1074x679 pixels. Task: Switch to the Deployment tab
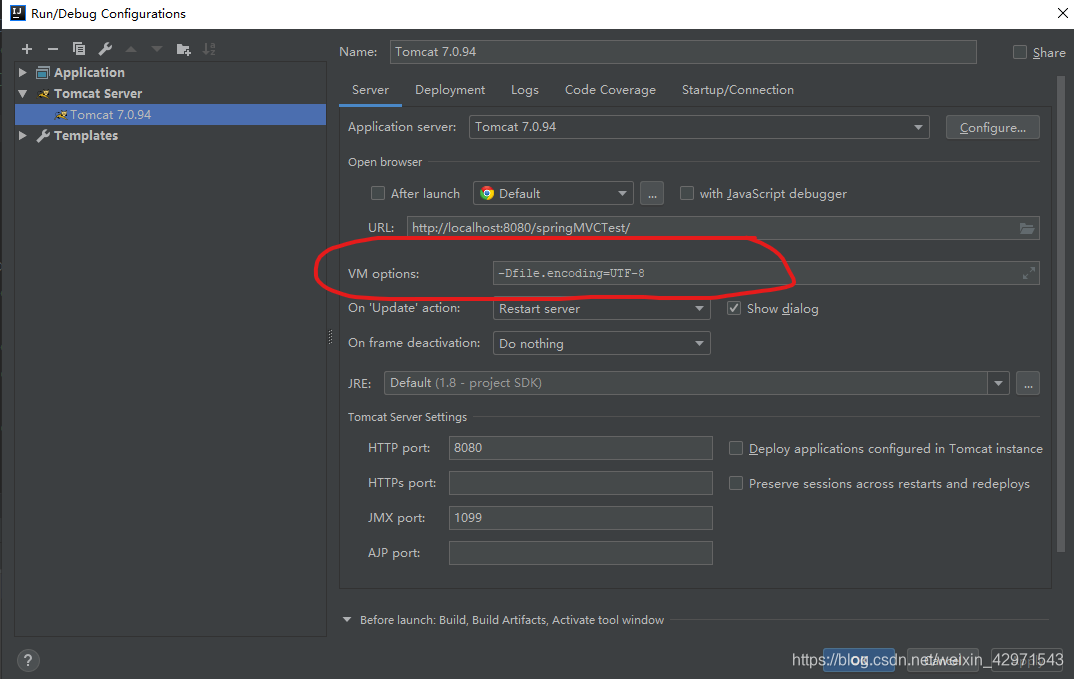point(450,90)
